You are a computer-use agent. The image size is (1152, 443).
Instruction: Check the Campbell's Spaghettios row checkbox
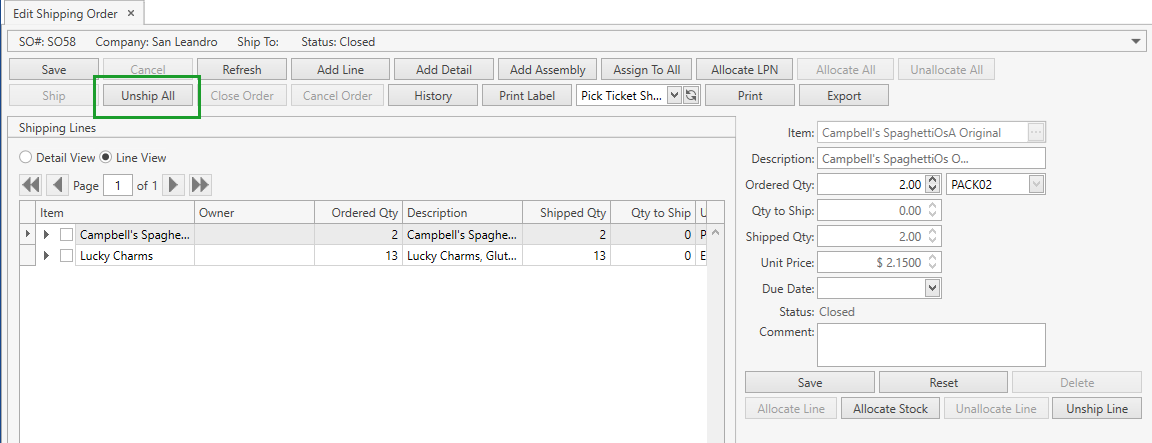point(67,235)
